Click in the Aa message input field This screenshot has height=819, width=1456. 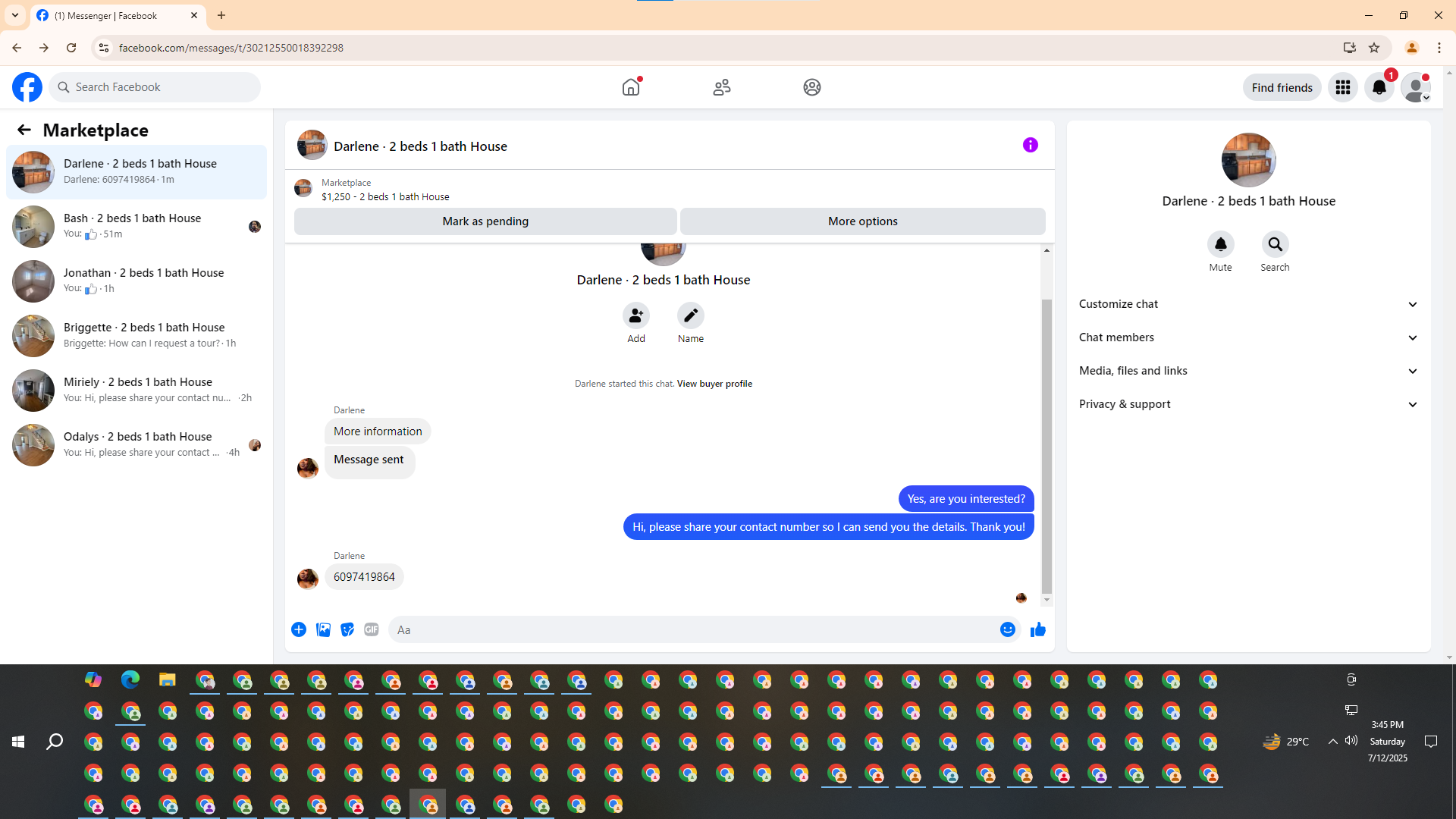690,629
